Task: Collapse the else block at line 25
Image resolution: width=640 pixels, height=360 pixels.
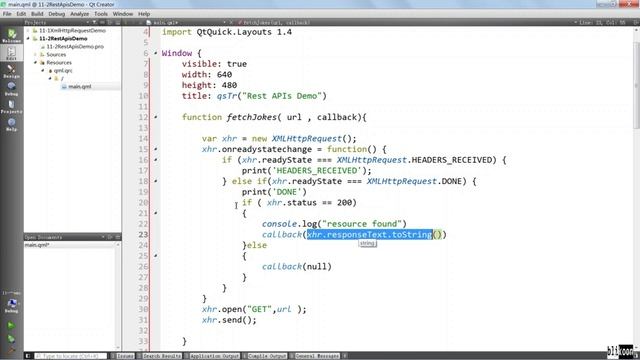Action: pyautogui.click(x=156, y=256)
